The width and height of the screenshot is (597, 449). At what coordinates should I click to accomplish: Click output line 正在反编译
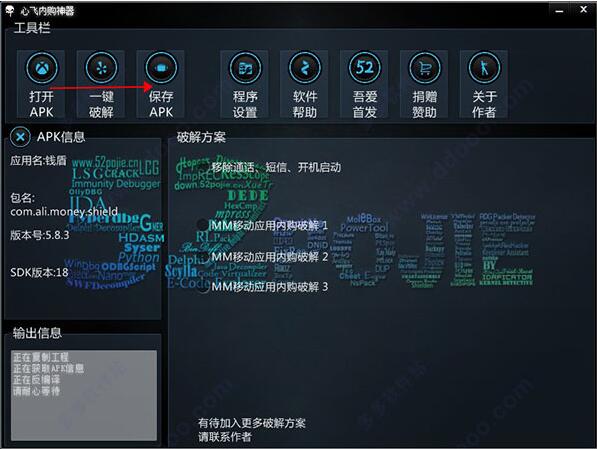(x=37, y=380)
